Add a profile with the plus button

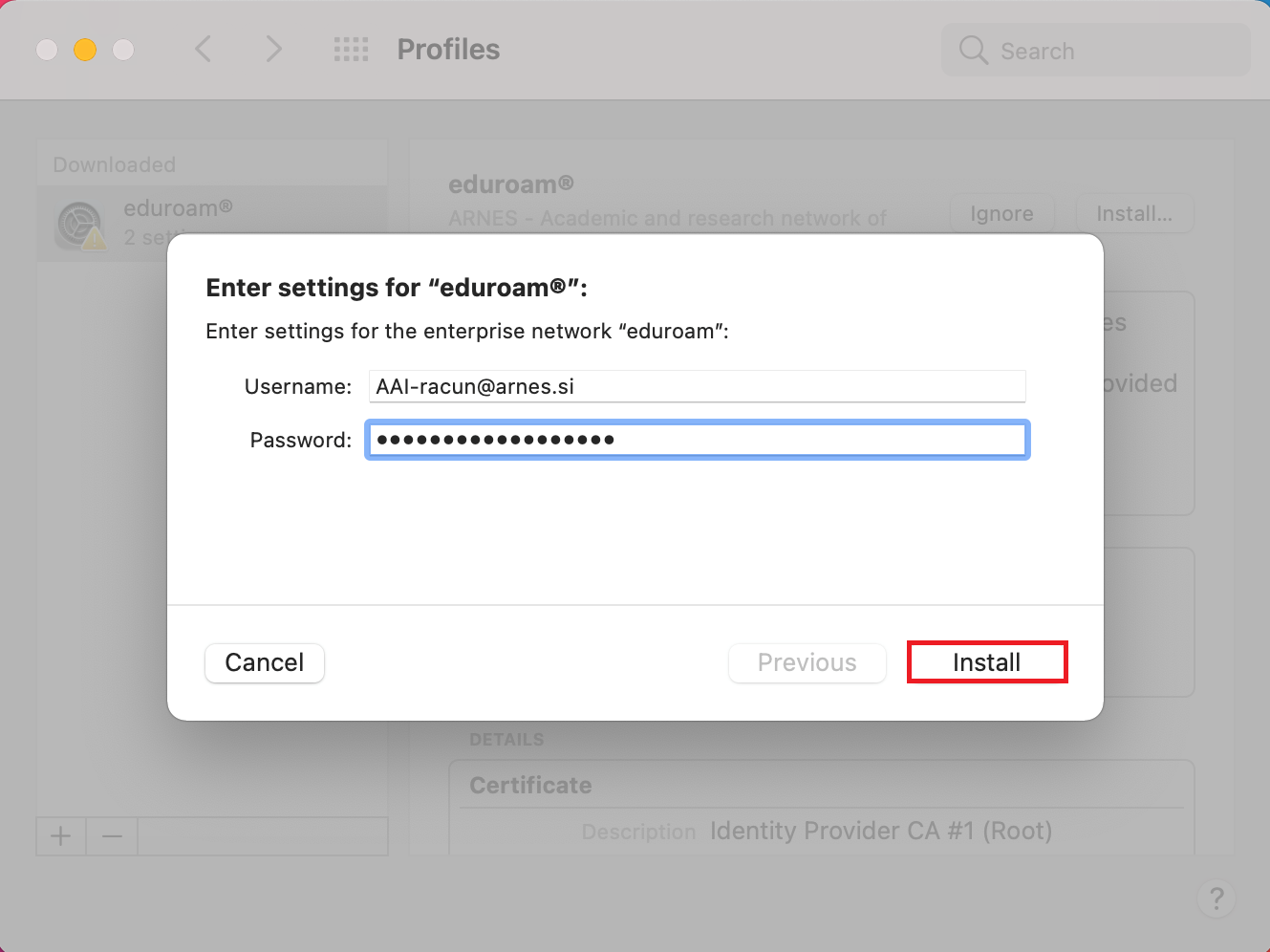(61, 836)
